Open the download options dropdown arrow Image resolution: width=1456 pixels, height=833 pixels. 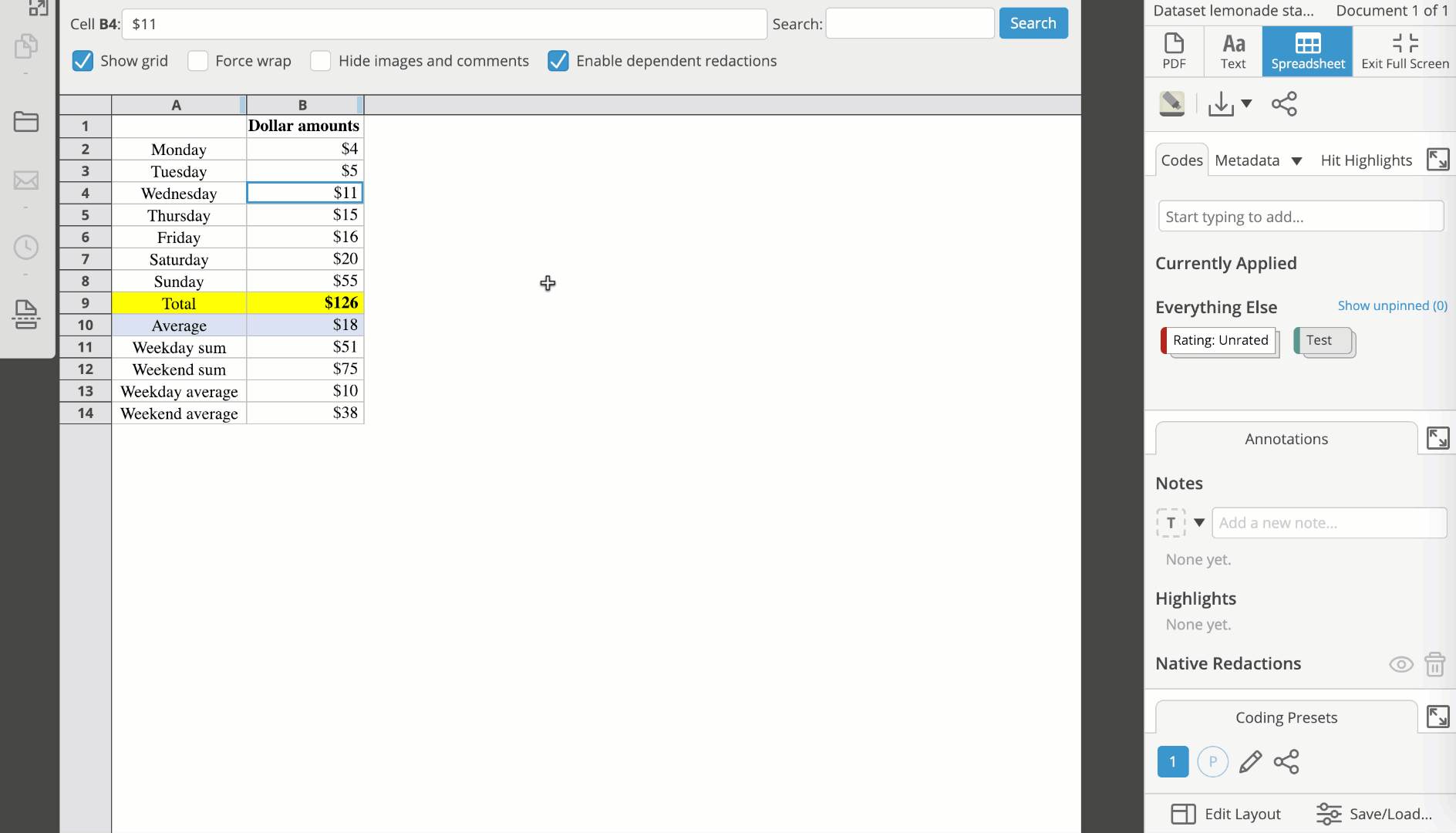(x=1246, y=103)
